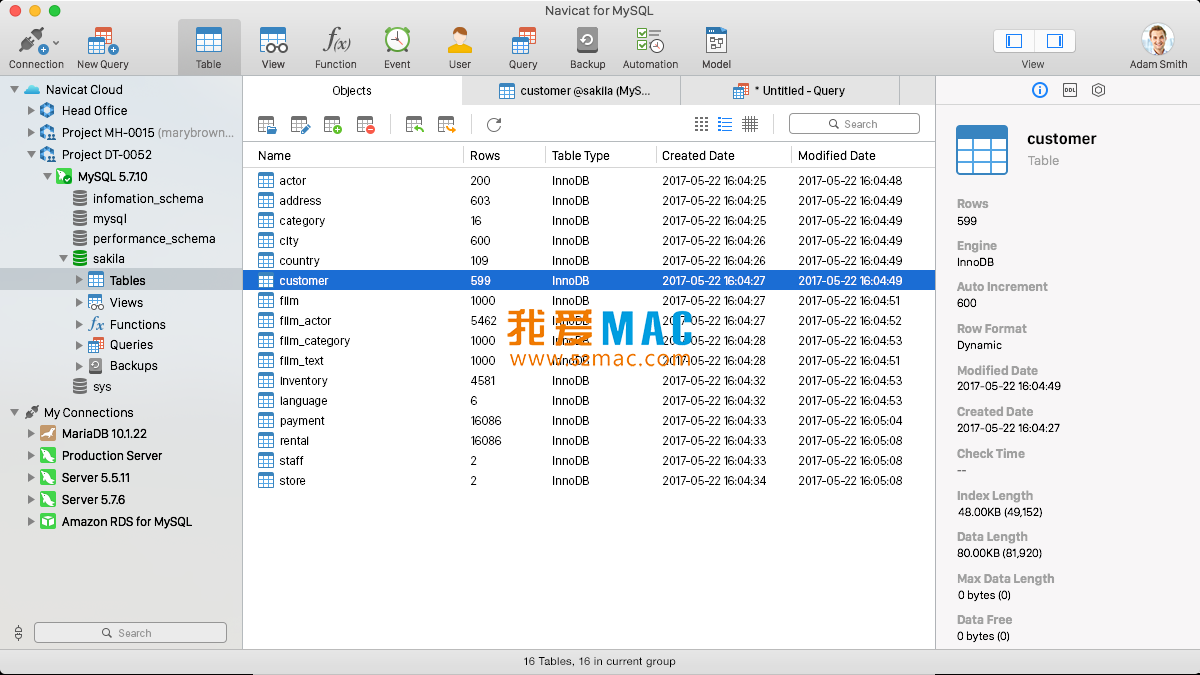Expand the Backups node under sakila
The image size is (1200, 675).
[79, 366]
